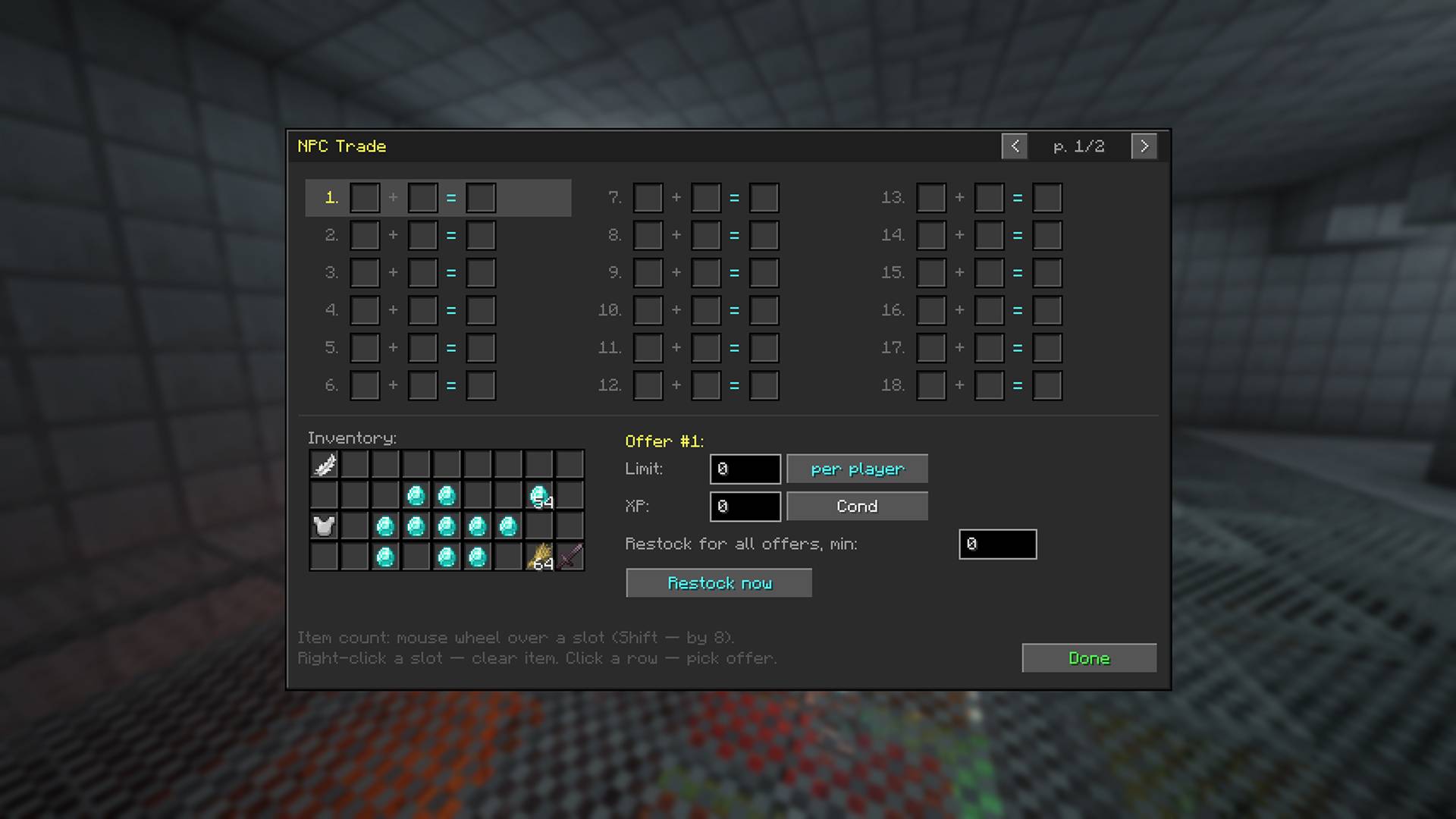Screen dimensions: 1456x819
Task: Go to the previous trade page
Action: click(x=1015, y=146)
